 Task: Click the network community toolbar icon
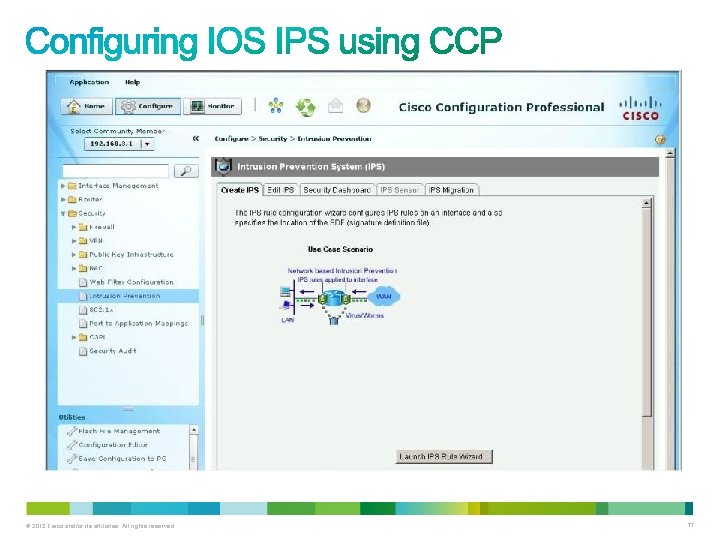point(276,106)
